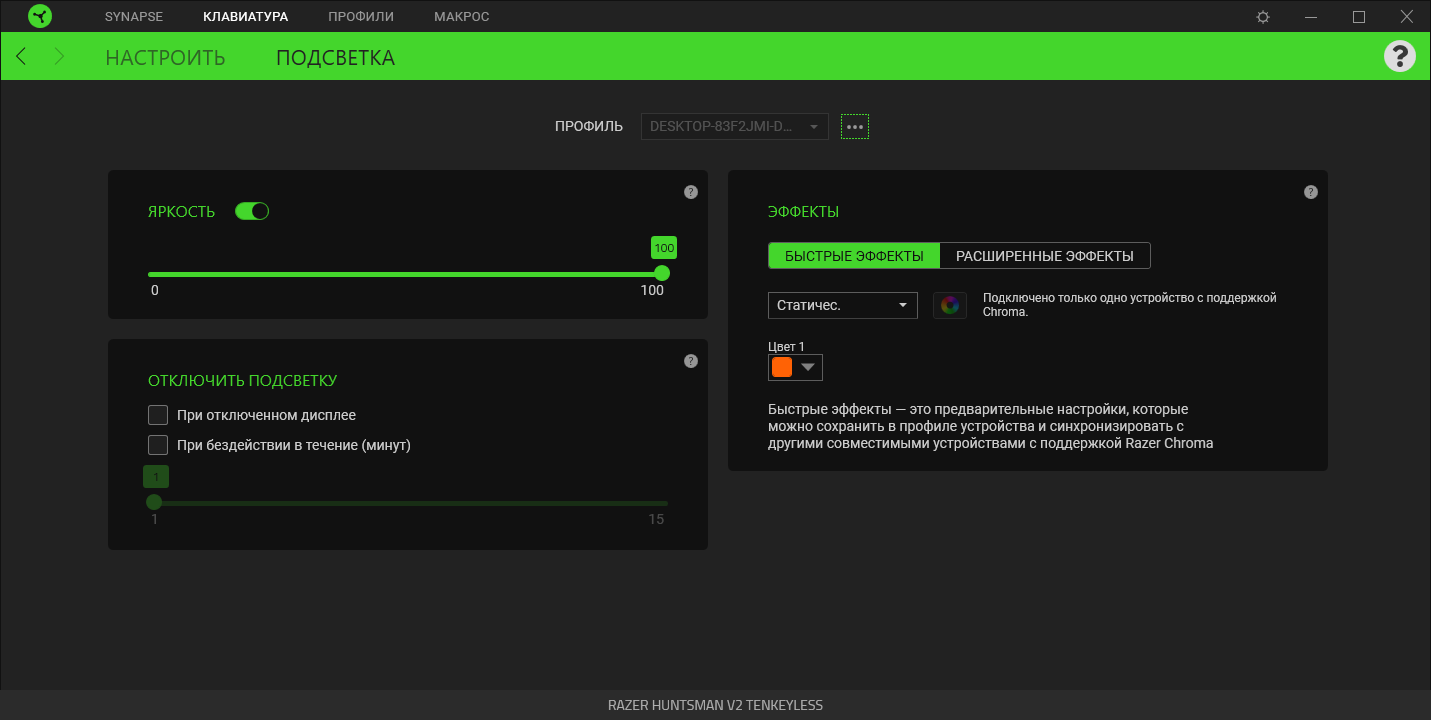Click the Razer logo icon

[40, 16]
